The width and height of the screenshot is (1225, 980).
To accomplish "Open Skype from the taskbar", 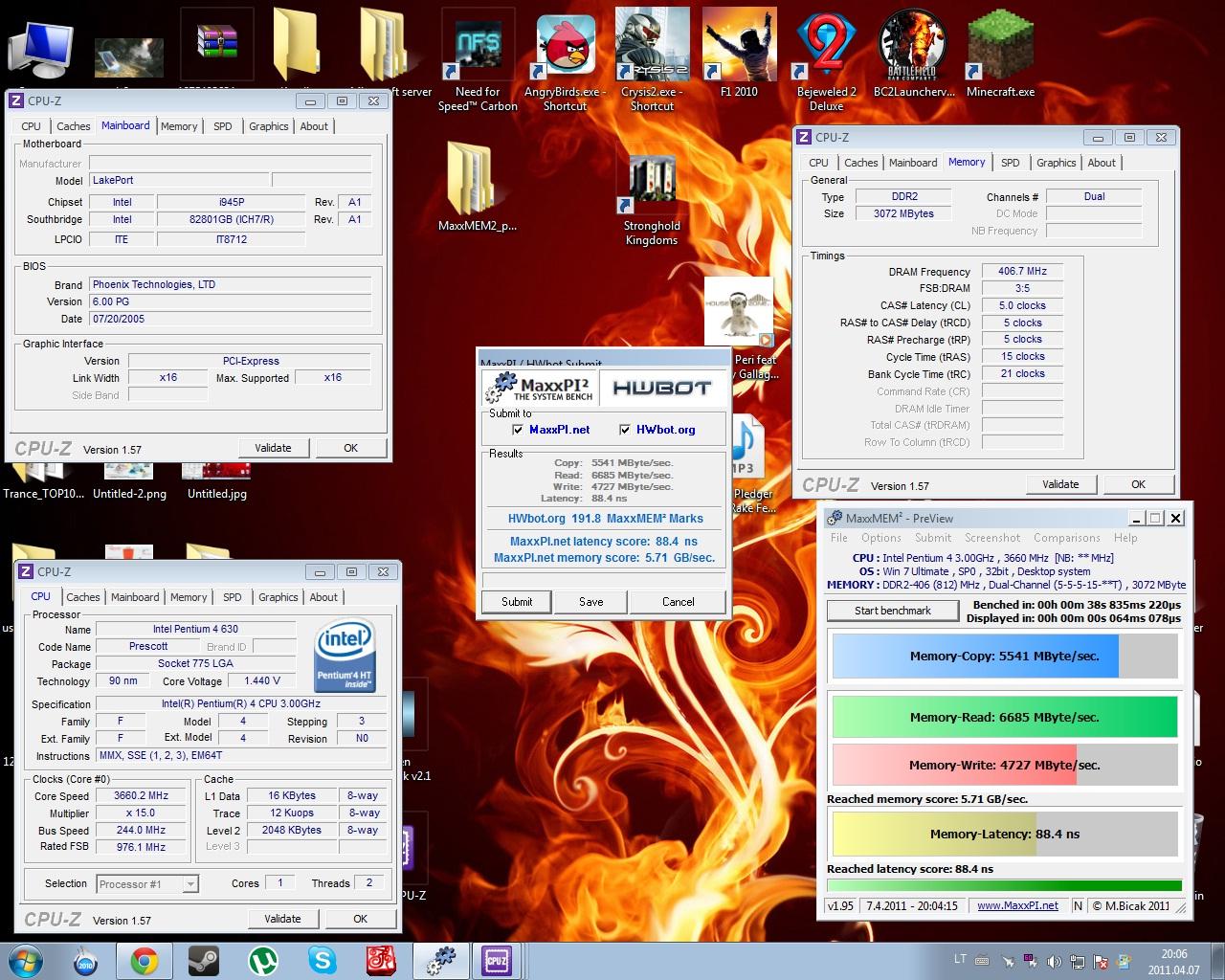I will click(x=322, y=960).
